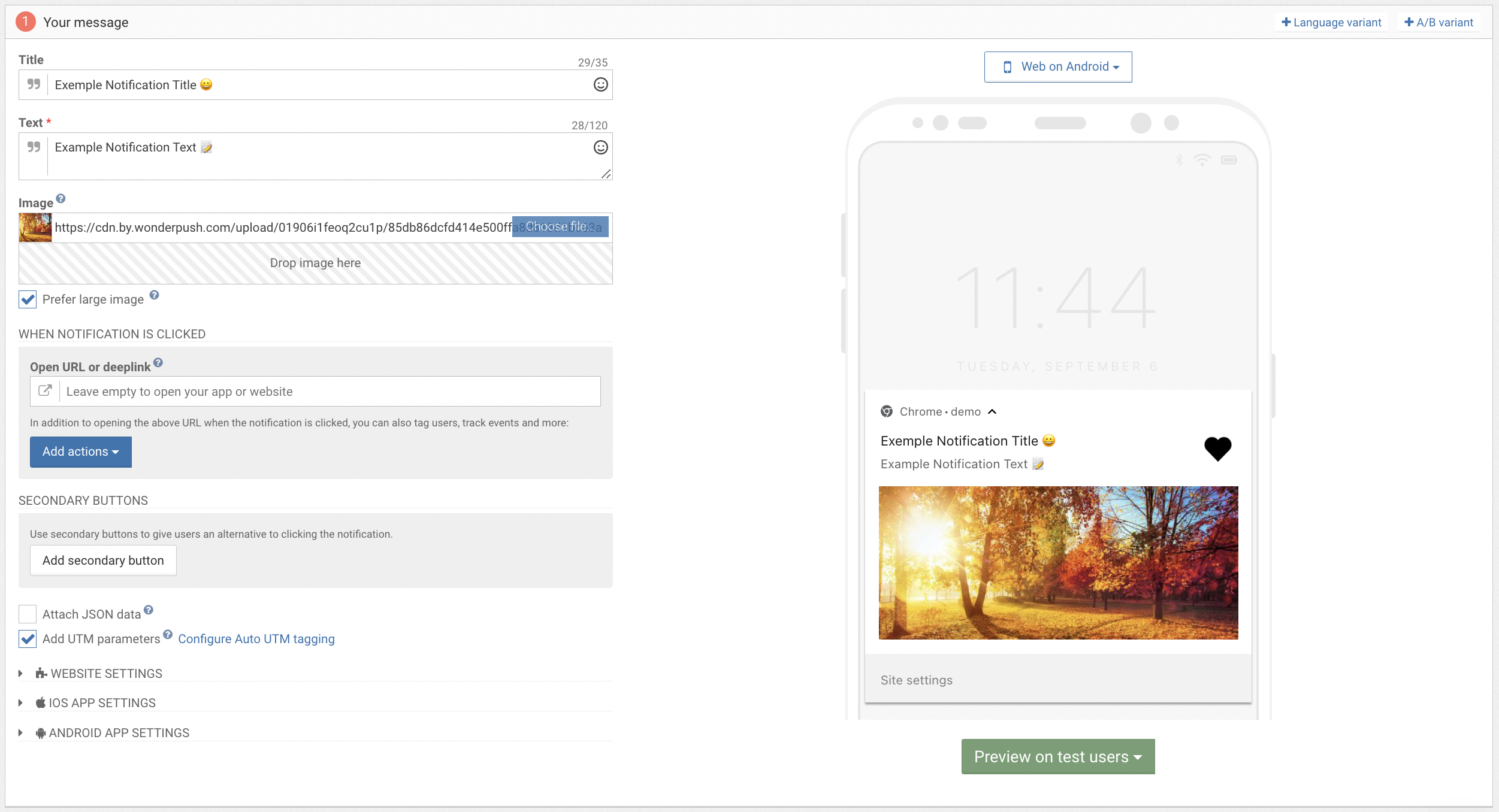This screenshot has width=1499, height=812.
Task: Expand ANDROID APP SETTINGS section
Action: 119,733
